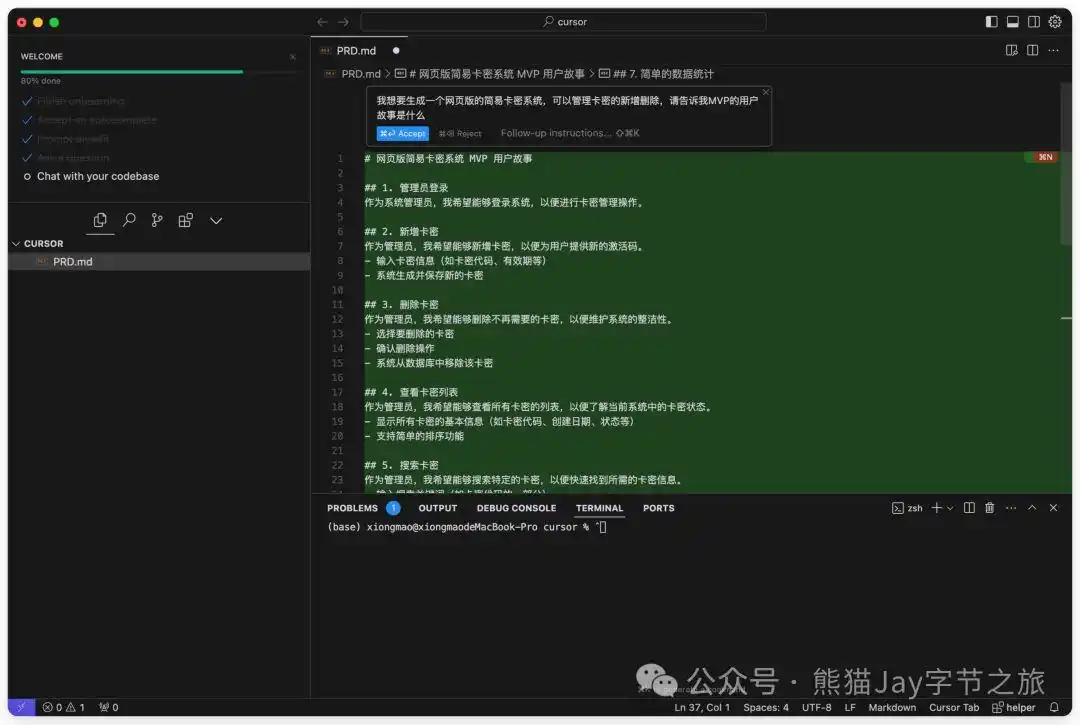This screenshot has width=1080, height=725.
Task: Open the Extensions panel icon
Action: (x=185, y=220)
